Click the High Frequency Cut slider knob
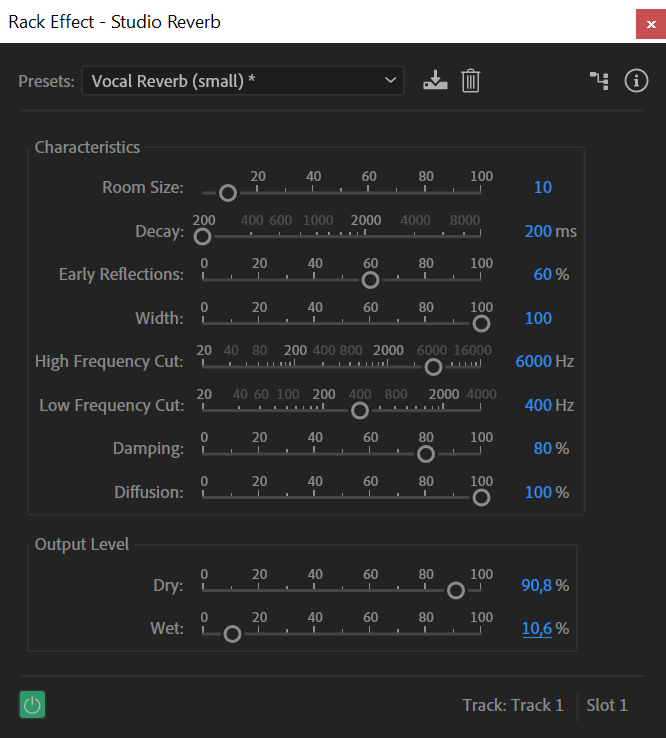The height and width of the screenshot is (738, 666). coord(433,367)
